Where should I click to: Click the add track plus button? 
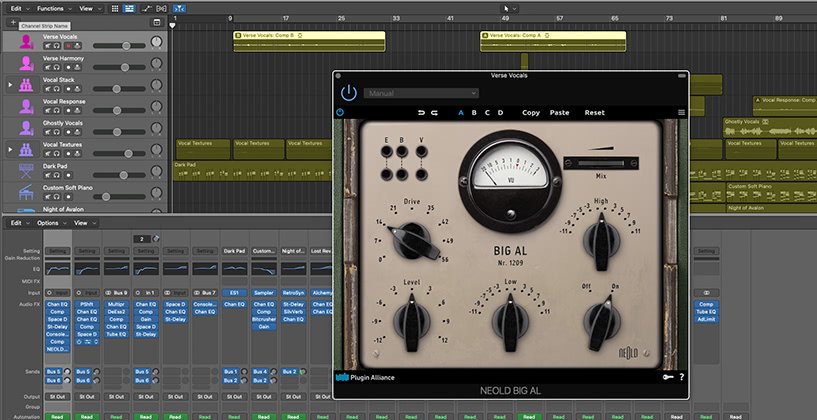[x=11, y=21]
